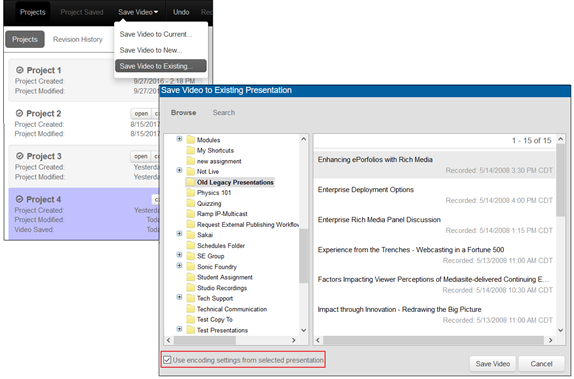Select the new assignment folder
The width and height of the screenshot is (574, 379).
[x=219, y=161]
